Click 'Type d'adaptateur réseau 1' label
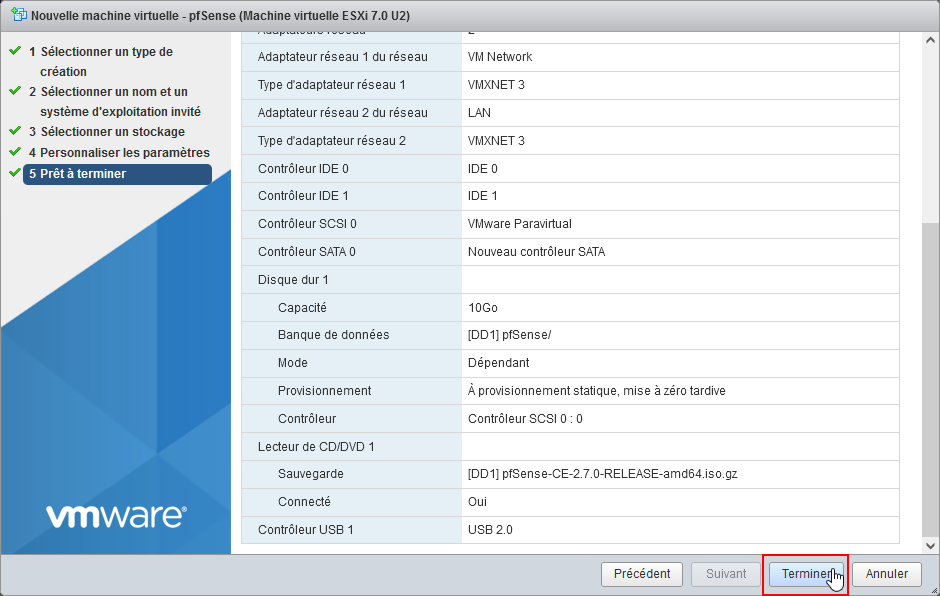The image size is (940, 596). pos(332,85)
